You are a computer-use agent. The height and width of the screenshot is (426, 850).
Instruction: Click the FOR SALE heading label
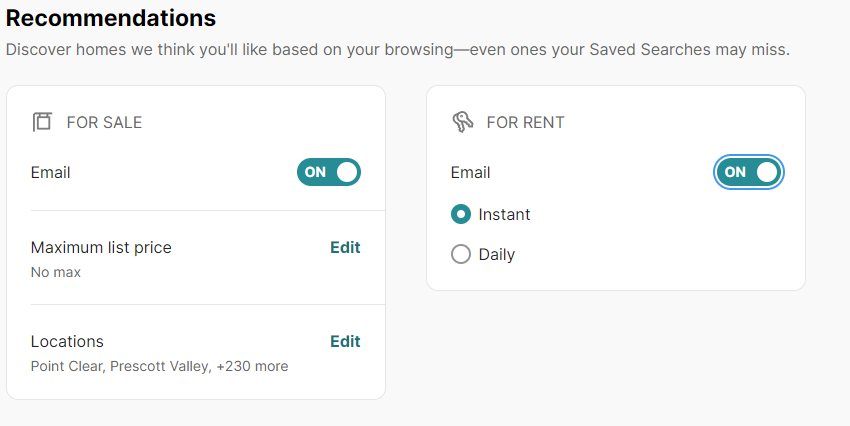click(104, 122)
